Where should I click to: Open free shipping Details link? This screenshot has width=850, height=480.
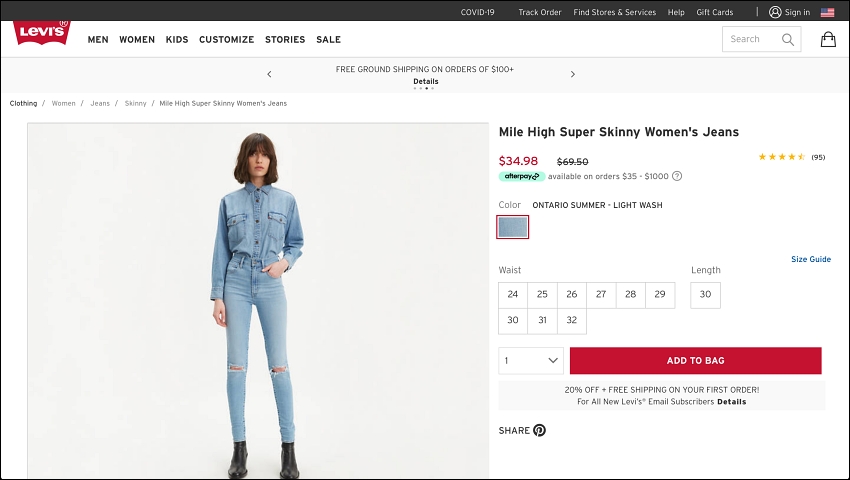(x=426, y=81)
